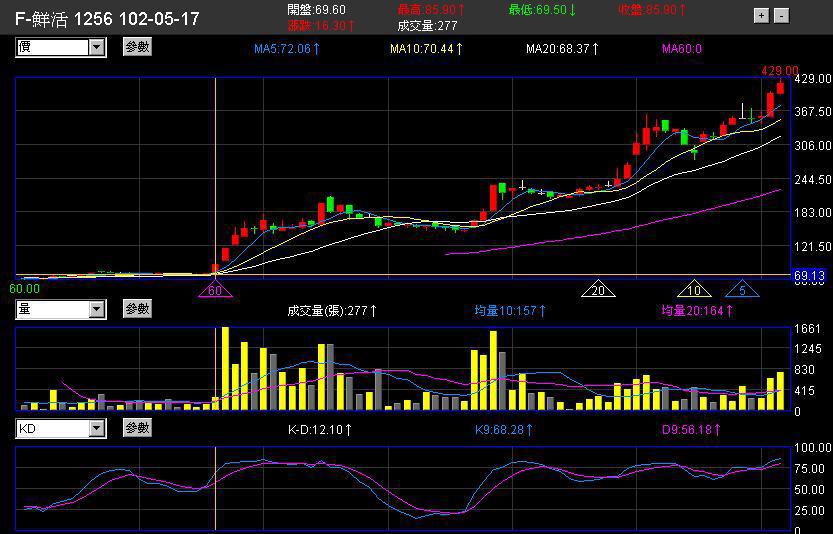Click the 成交量(張):277 label
Viewport: 833px width, 534px height.
click(332, 311)
